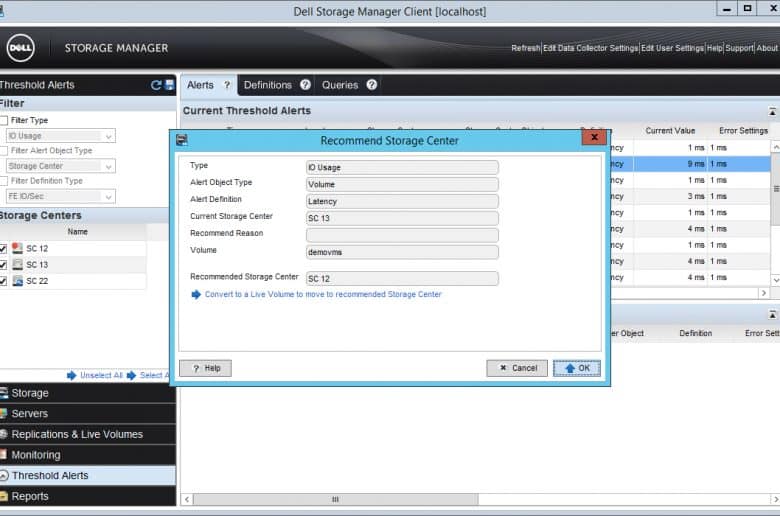Click the Current Value column header
Screen dimensions: 780x516
click(670, 131)
